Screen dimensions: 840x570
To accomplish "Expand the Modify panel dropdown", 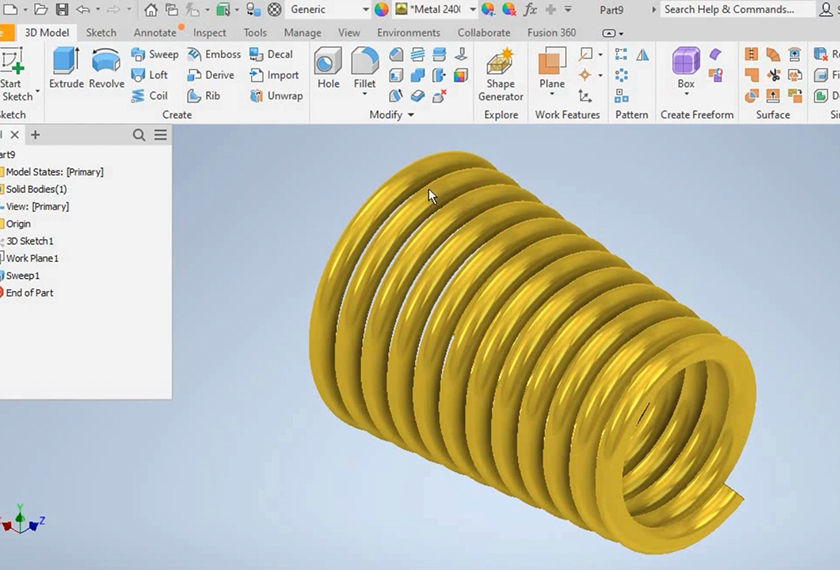I will pos(410,115).
